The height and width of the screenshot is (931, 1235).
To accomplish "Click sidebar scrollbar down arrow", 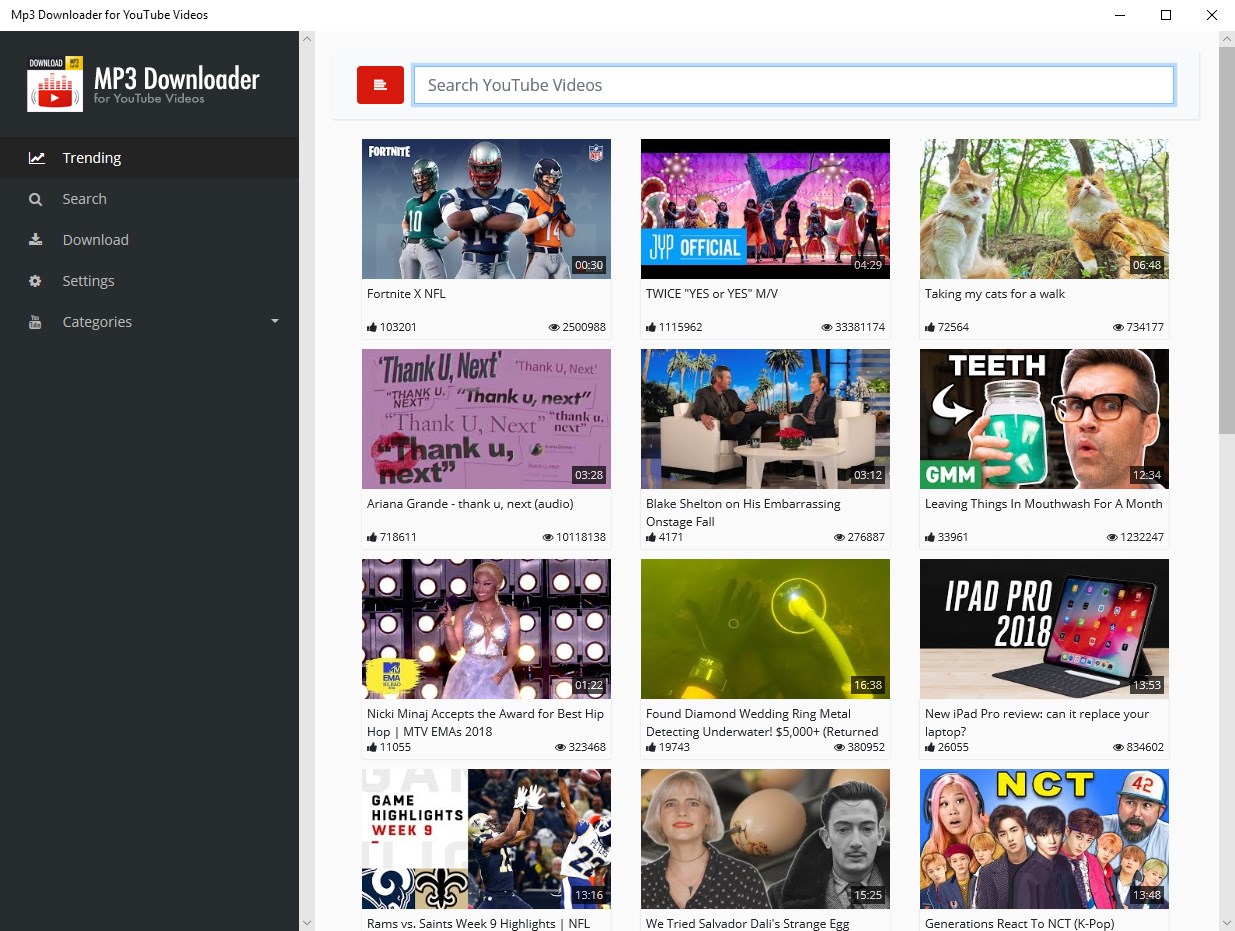I will 307,922.
